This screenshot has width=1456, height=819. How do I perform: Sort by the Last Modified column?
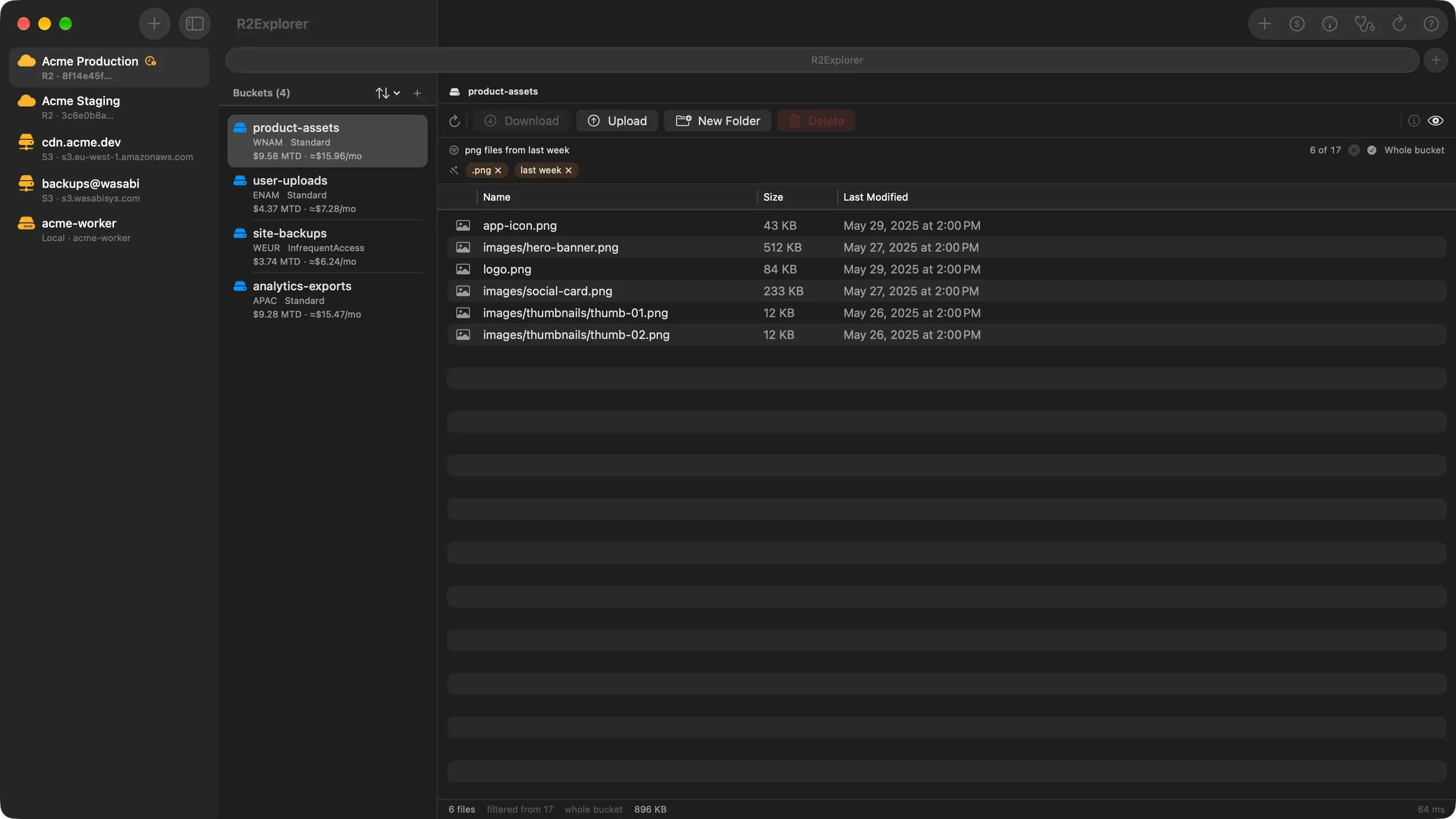pyautogui.click(x=875, y=197)
